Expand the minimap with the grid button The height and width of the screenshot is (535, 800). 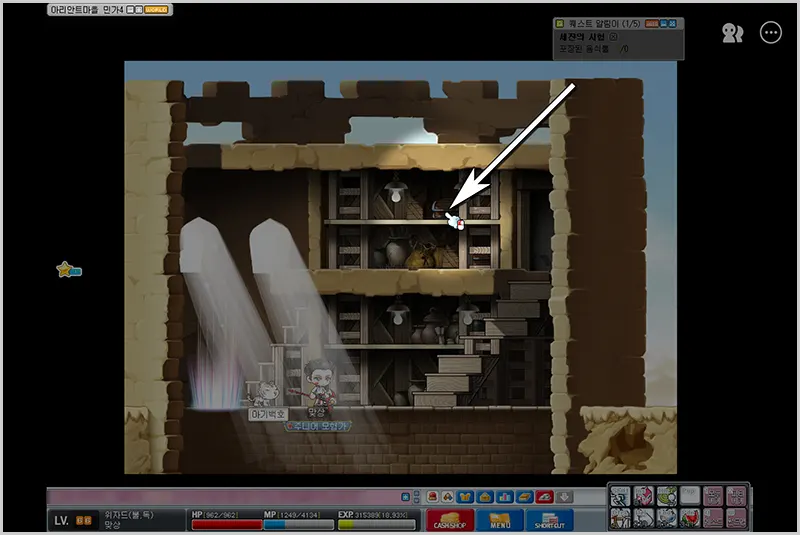pos(139,10)
